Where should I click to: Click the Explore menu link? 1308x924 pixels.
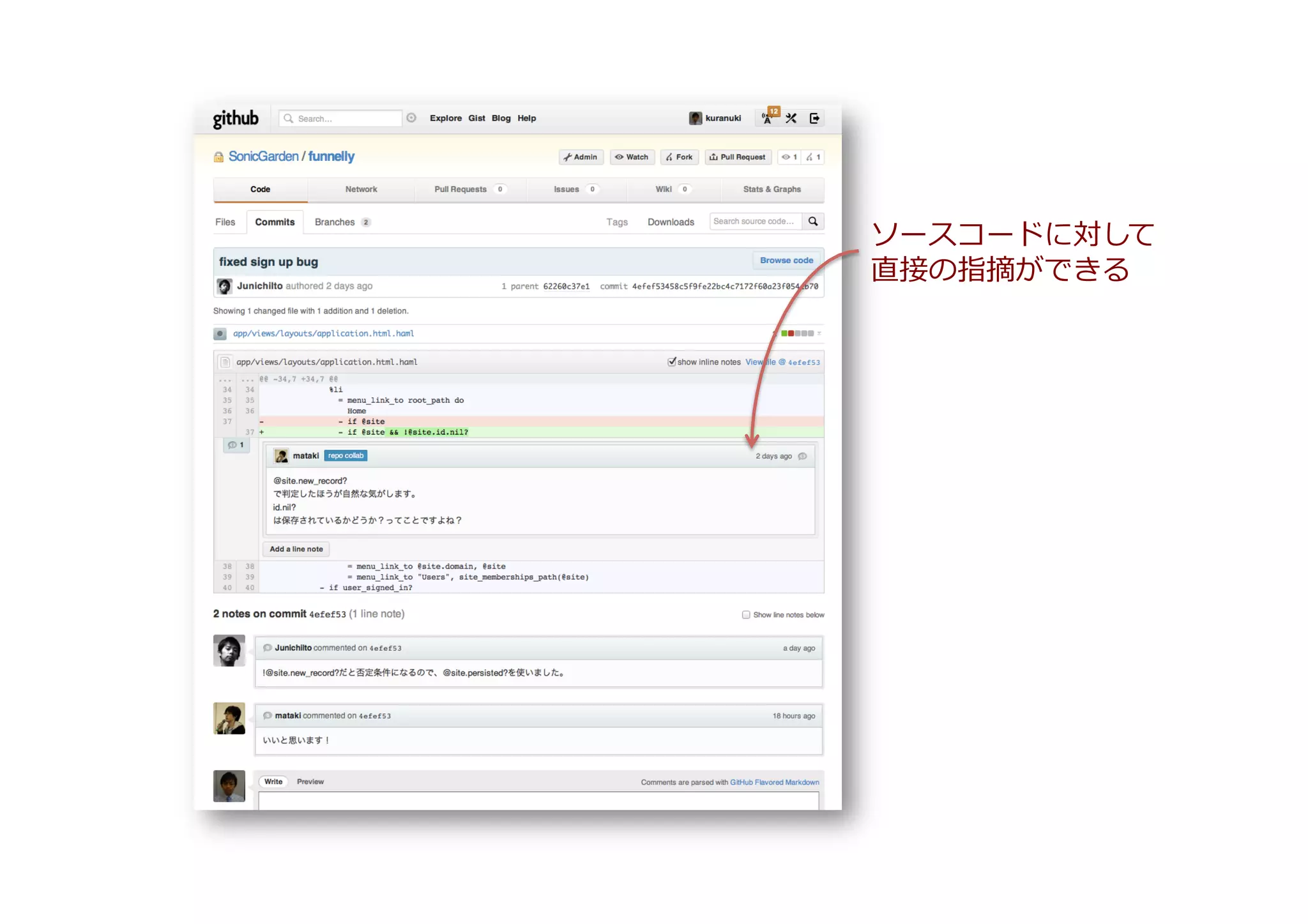tap(446, 118)
